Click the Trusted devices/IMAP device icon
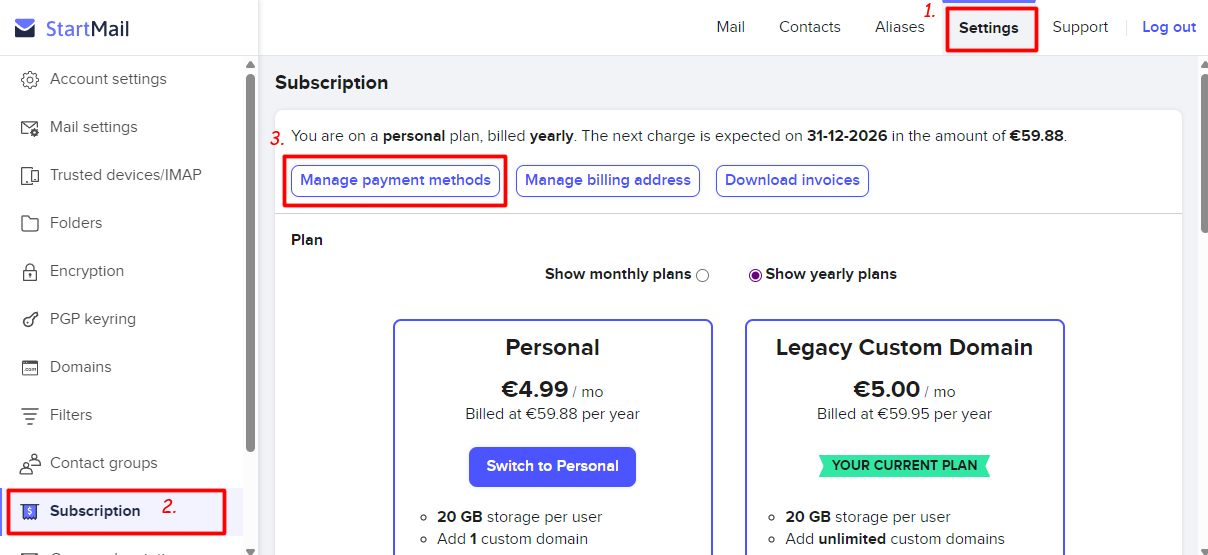The height and width of the screenshot is (555, 1208). [x=30, y=175]
